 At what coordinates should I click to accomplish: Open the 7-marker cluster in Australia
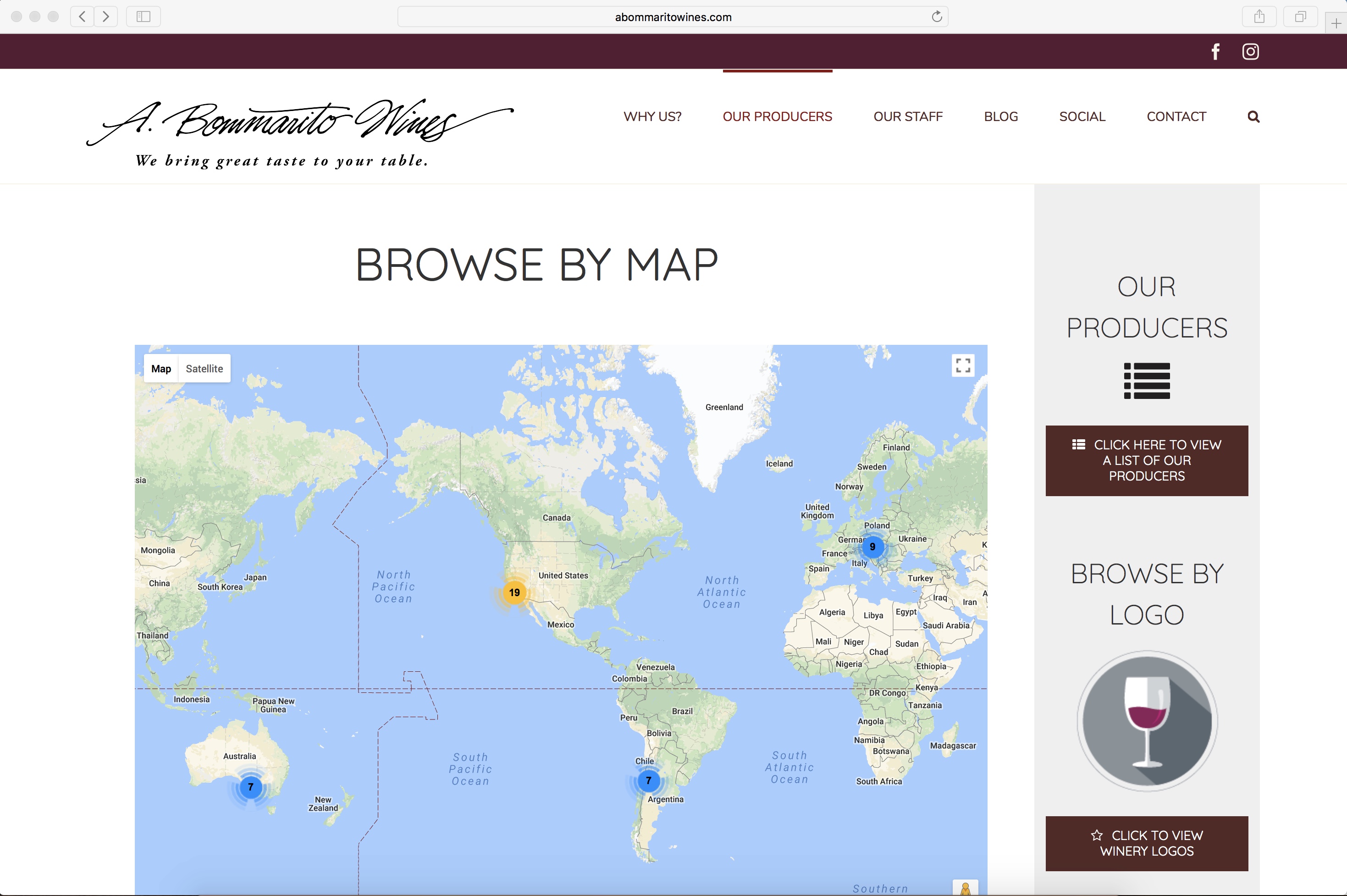click(250, 787)
